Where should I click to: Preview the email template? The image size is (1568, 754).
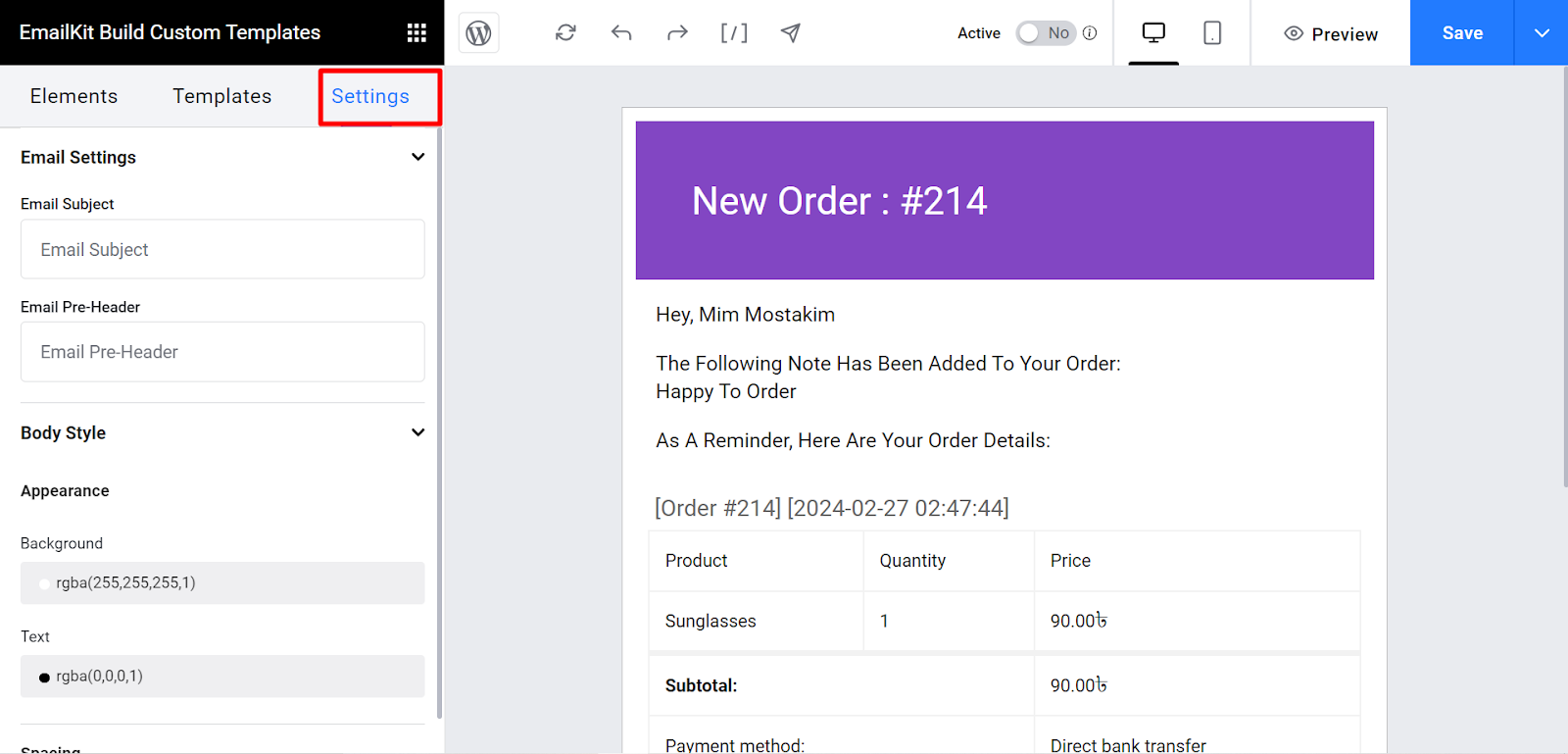click(x=1331, y=34)
